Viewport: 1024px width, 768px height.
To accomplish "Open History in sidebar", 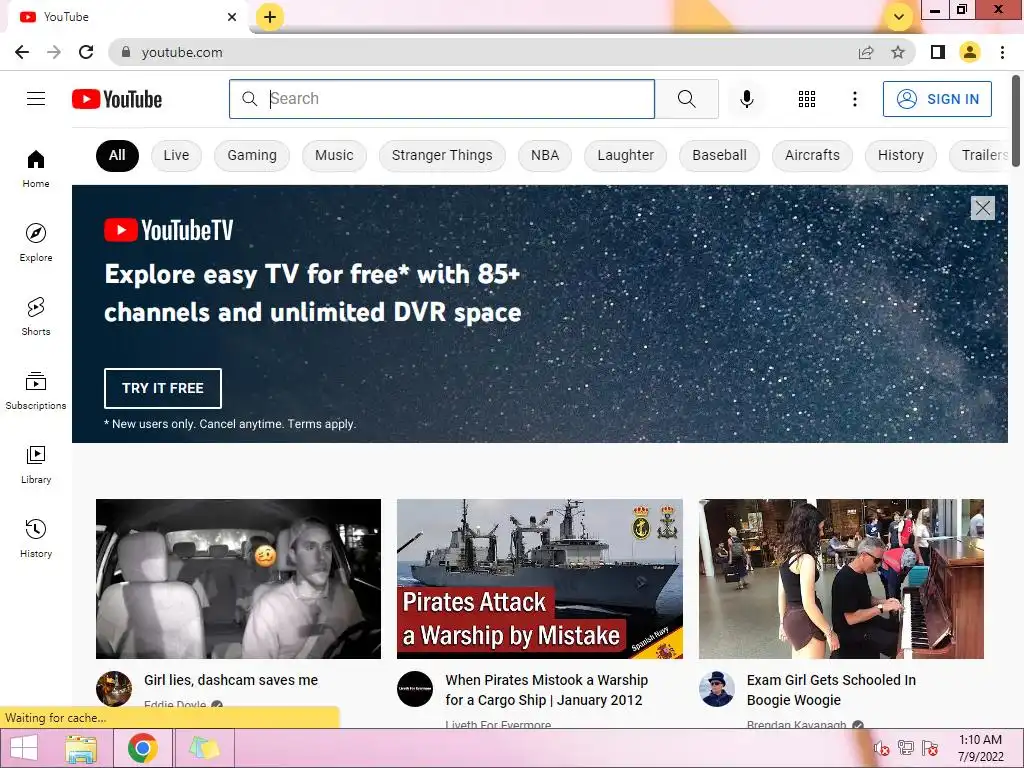I will point(36,539).
